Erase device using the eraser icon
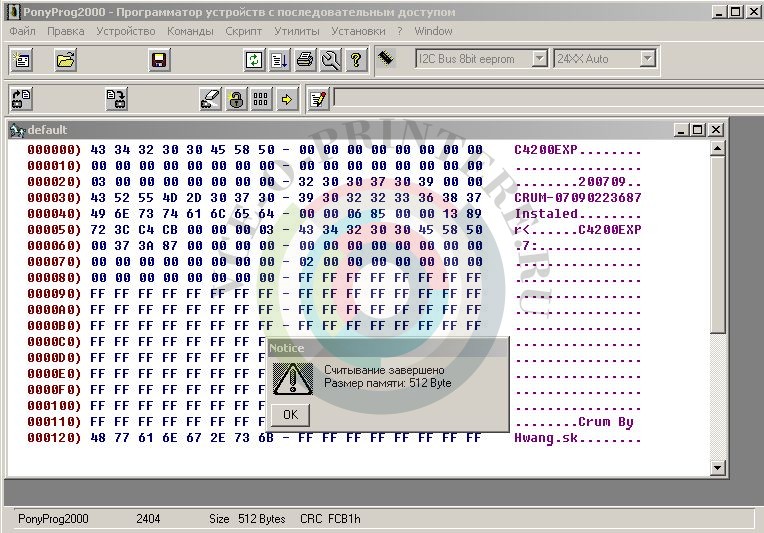This screenshot has width=764, height=533. click(210, 99)
